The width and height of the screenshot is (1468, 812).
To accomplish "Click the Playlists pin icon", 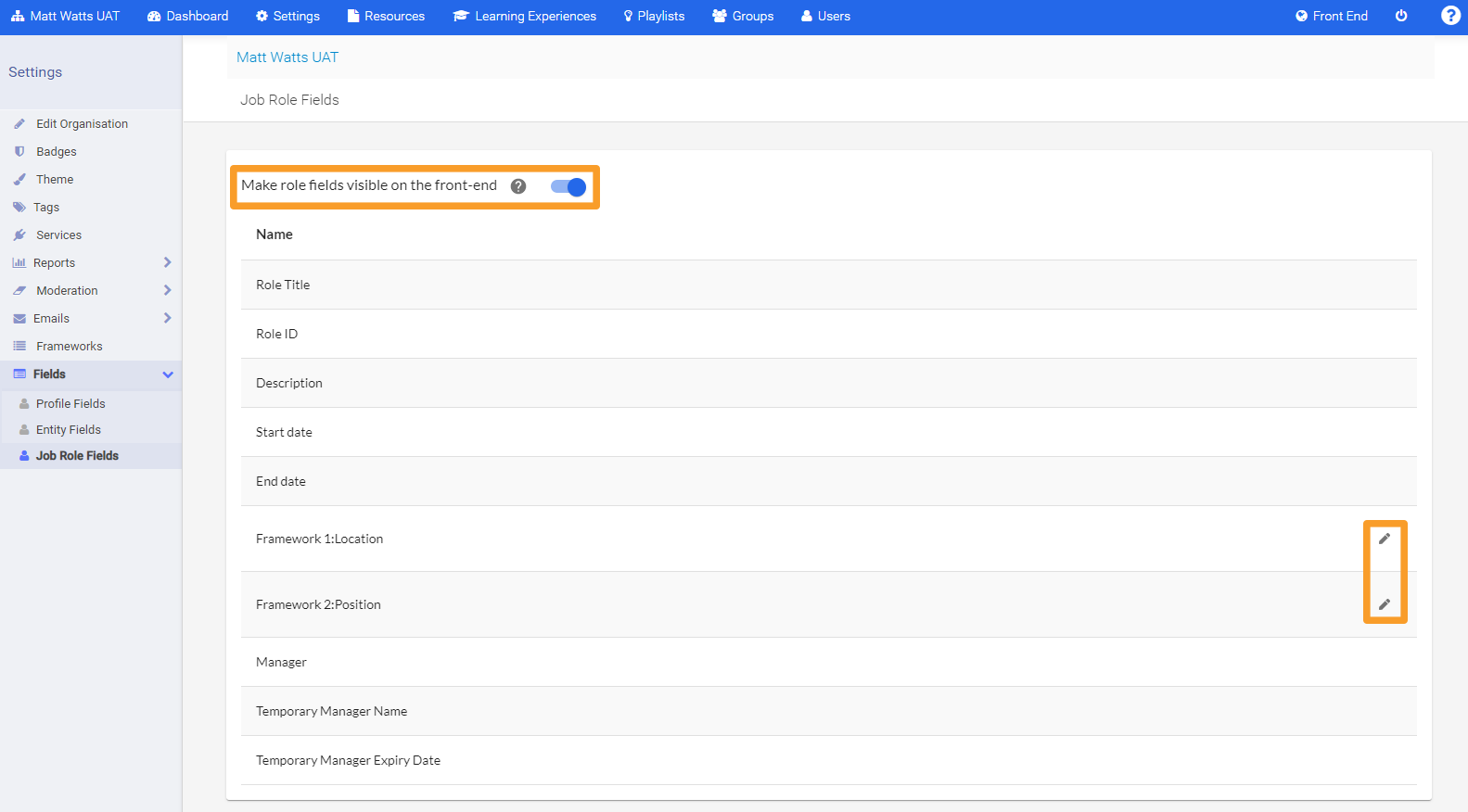I will tap(628, 16).
